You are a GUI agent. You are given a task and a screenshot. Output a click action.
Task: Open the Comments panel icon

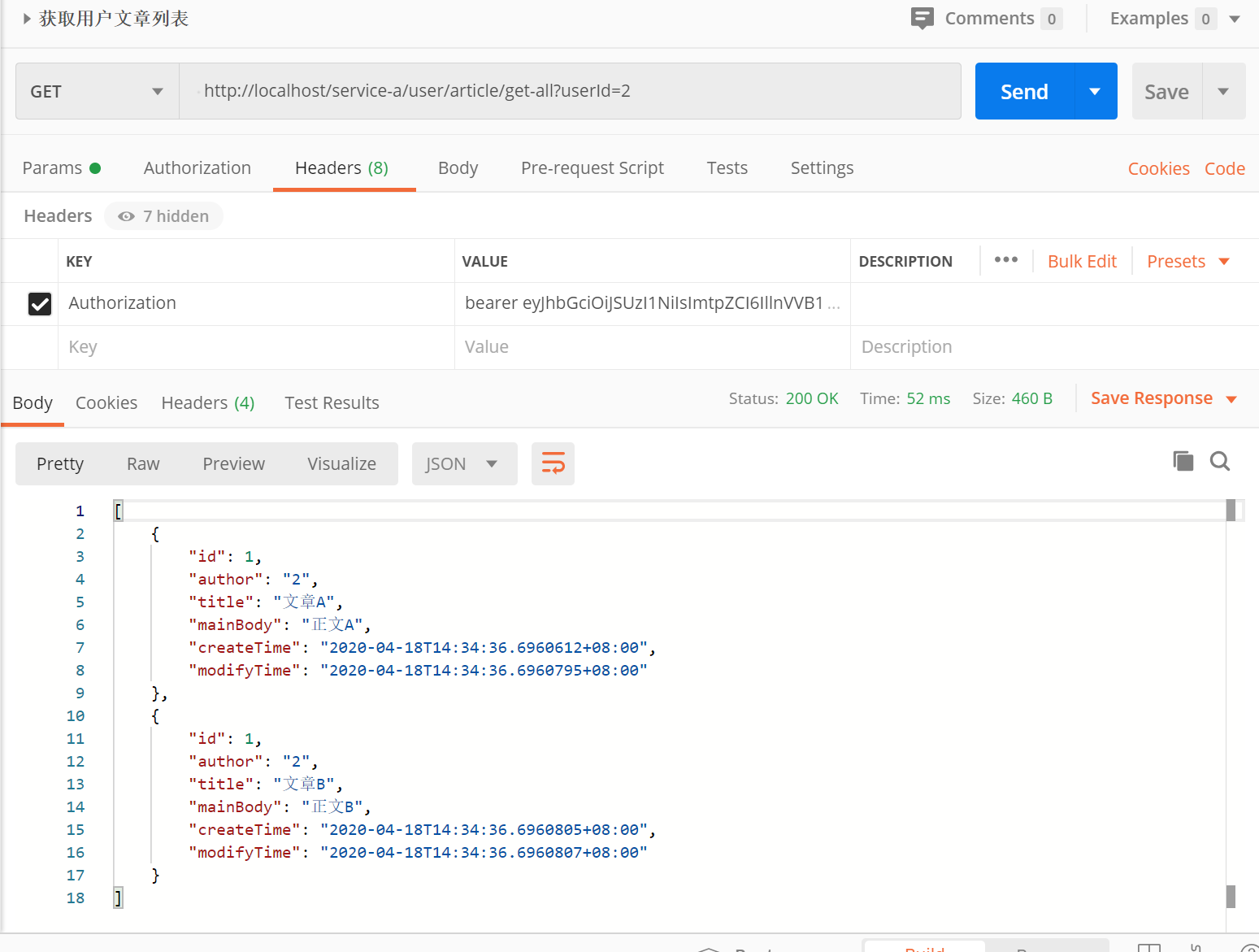(x=922, y=18)
